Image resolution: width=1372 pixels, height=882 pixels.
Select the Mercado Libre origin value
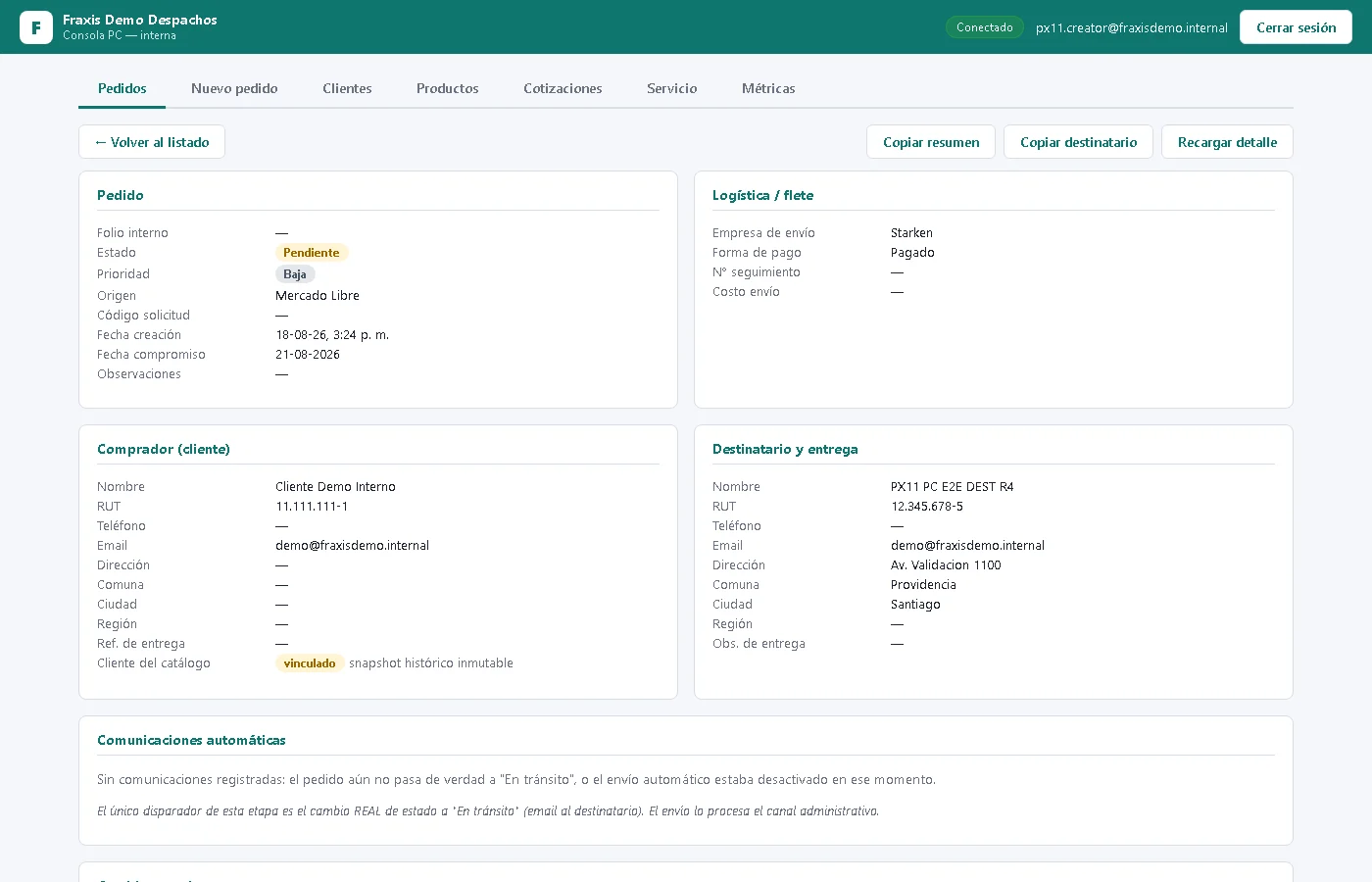pos(318,296)
